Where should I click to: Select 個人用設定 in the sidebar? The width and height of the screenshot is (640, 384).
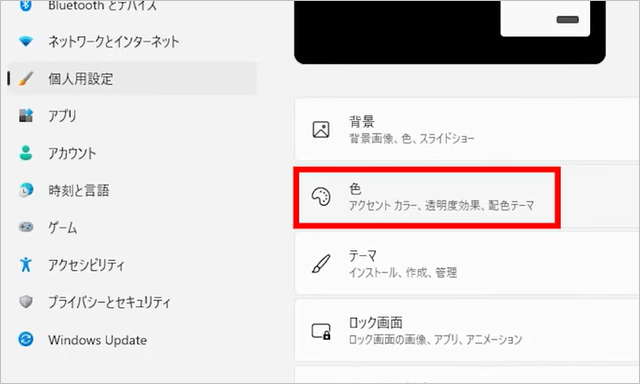tap(133, 78)
